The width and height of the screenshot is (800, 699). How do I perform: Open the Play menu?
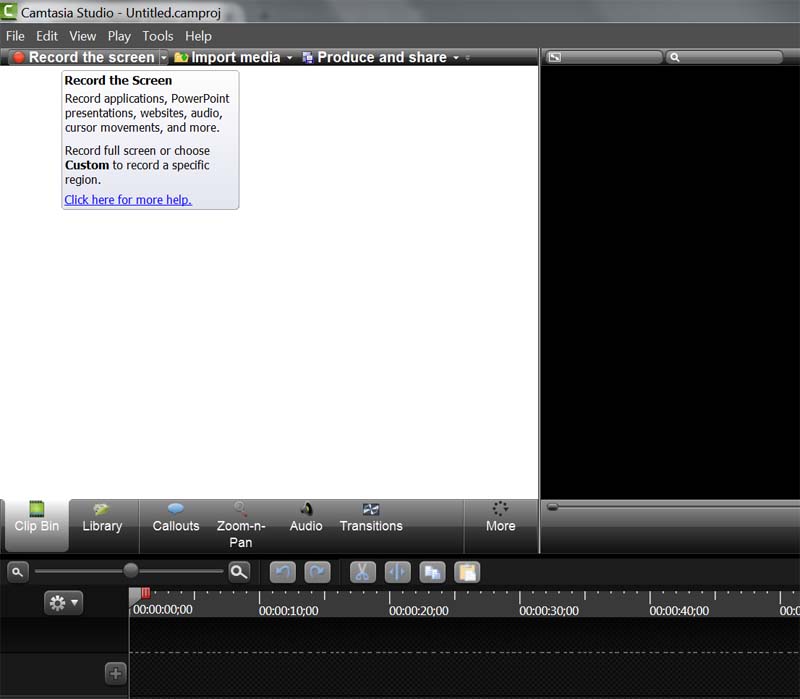pyautogui.click(x=119, y=36)
